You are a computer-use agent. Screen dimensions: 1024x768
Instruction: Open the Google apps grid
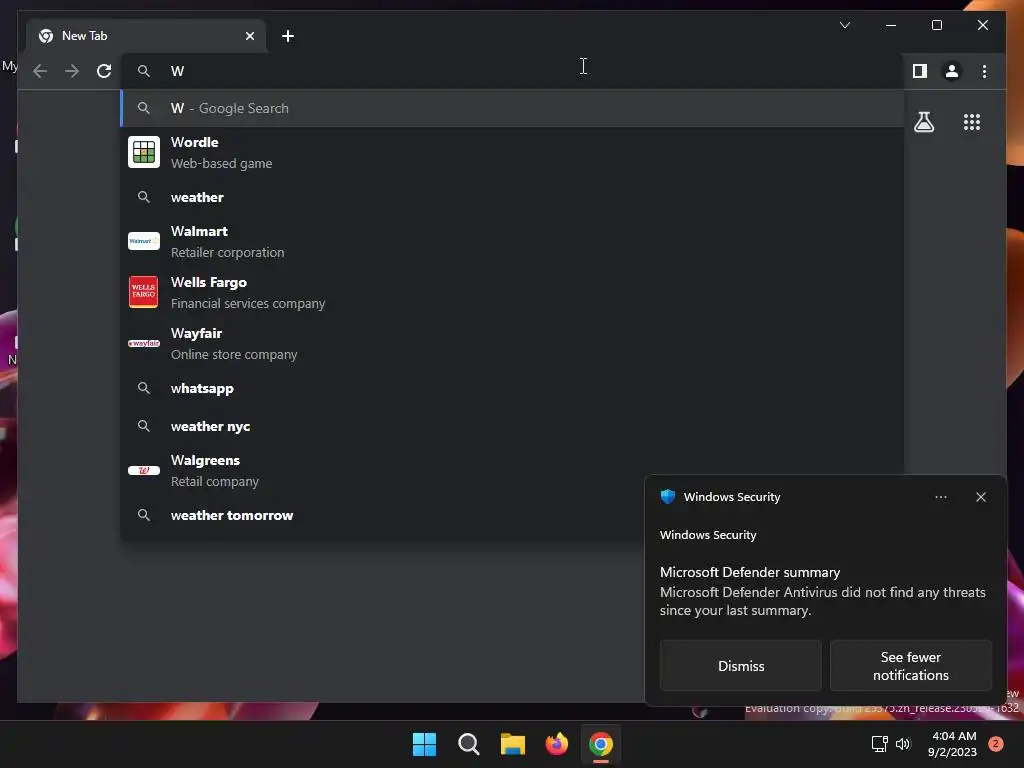[x=972, y=122]
